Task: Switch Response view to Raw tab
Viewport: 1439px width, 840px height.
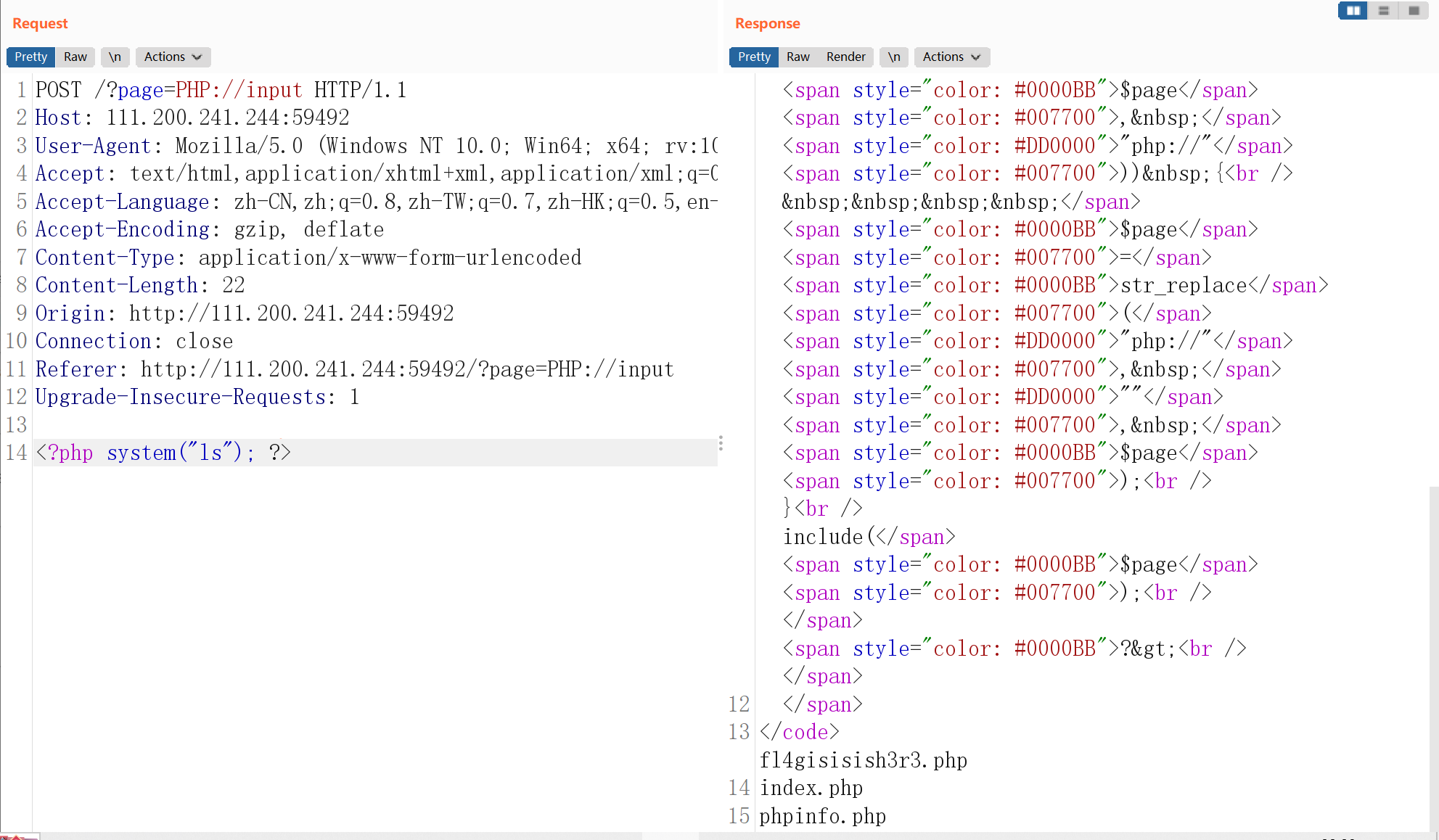Action: pyautogui.click(x=798, y=57)
